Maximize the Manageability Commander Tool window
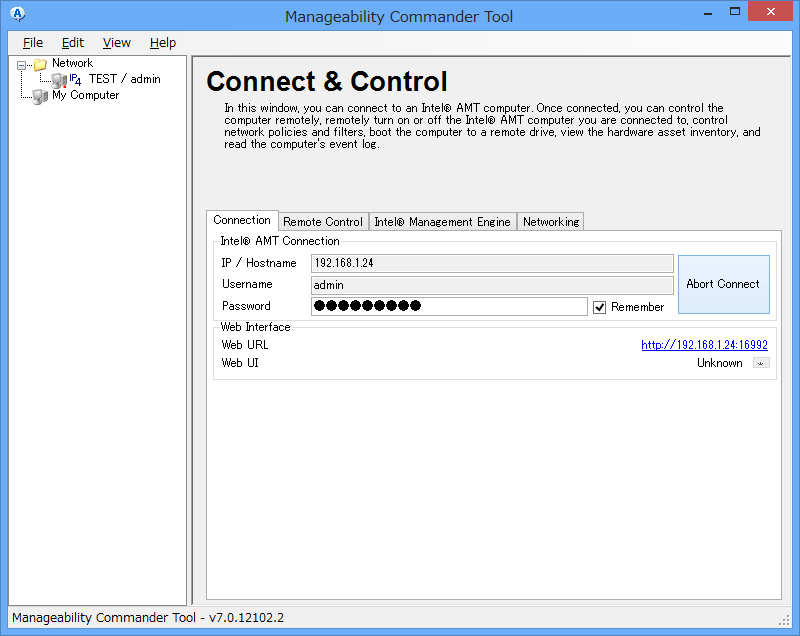 735,11
